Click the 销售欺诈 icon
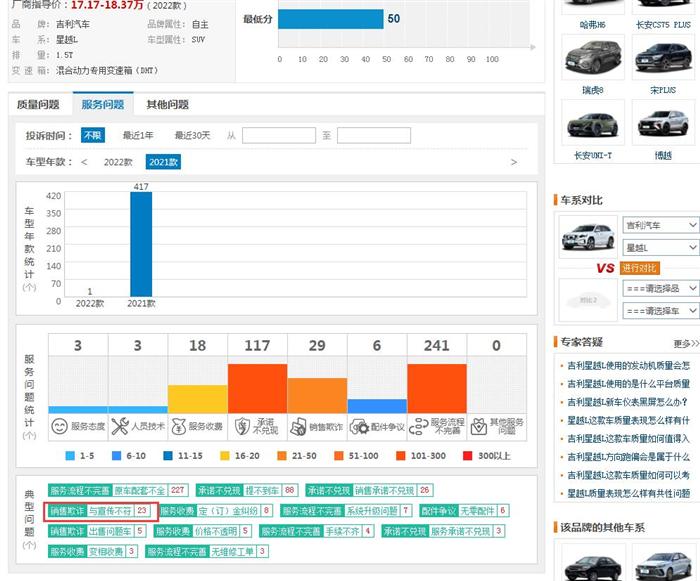Screen dimensions: 700x581 pos(298,427)
